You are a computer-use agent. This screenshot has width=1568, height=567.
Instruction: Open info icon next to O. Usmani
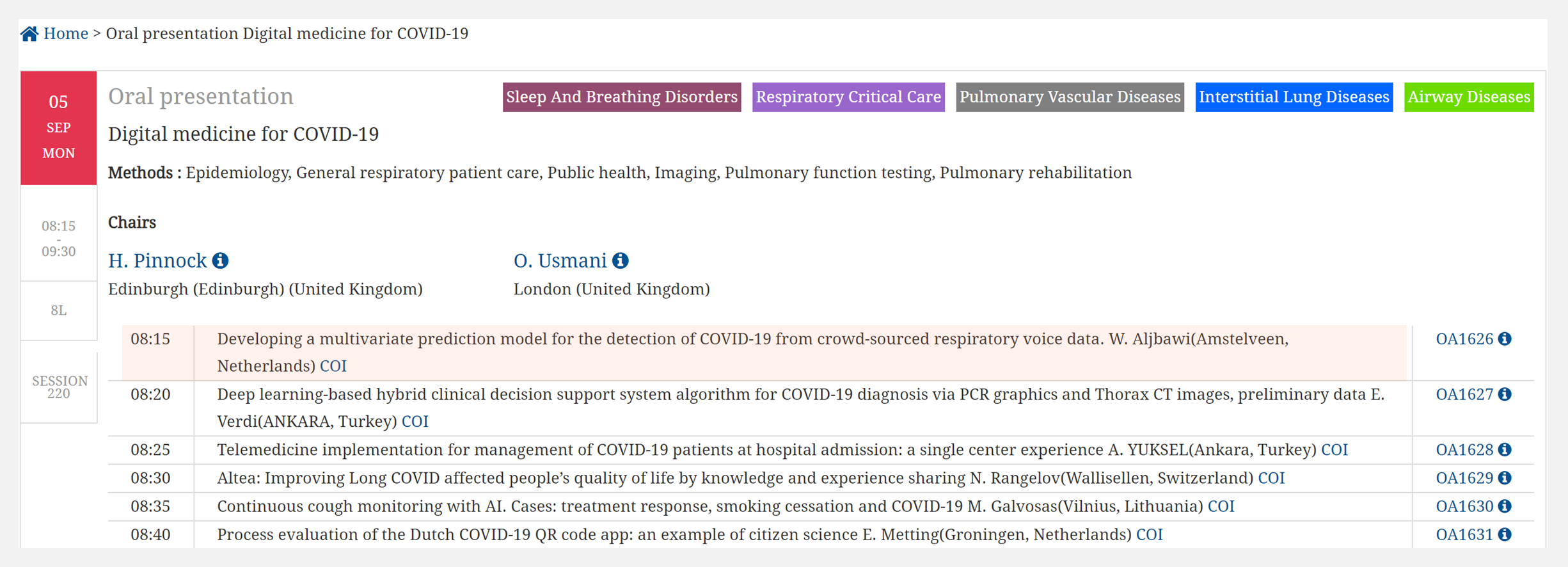621,260
